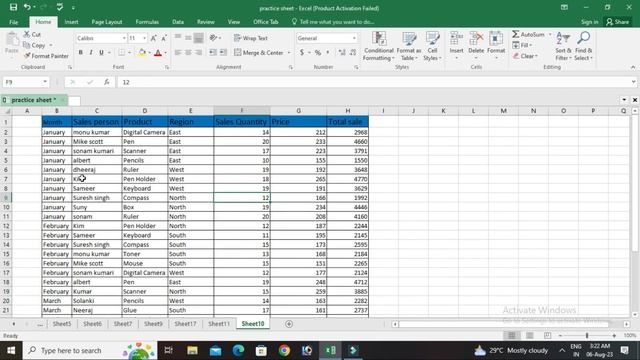Apply percent style
Image resolution: width=640 pixels, height=360 pixels.
(x=318, y=53)
